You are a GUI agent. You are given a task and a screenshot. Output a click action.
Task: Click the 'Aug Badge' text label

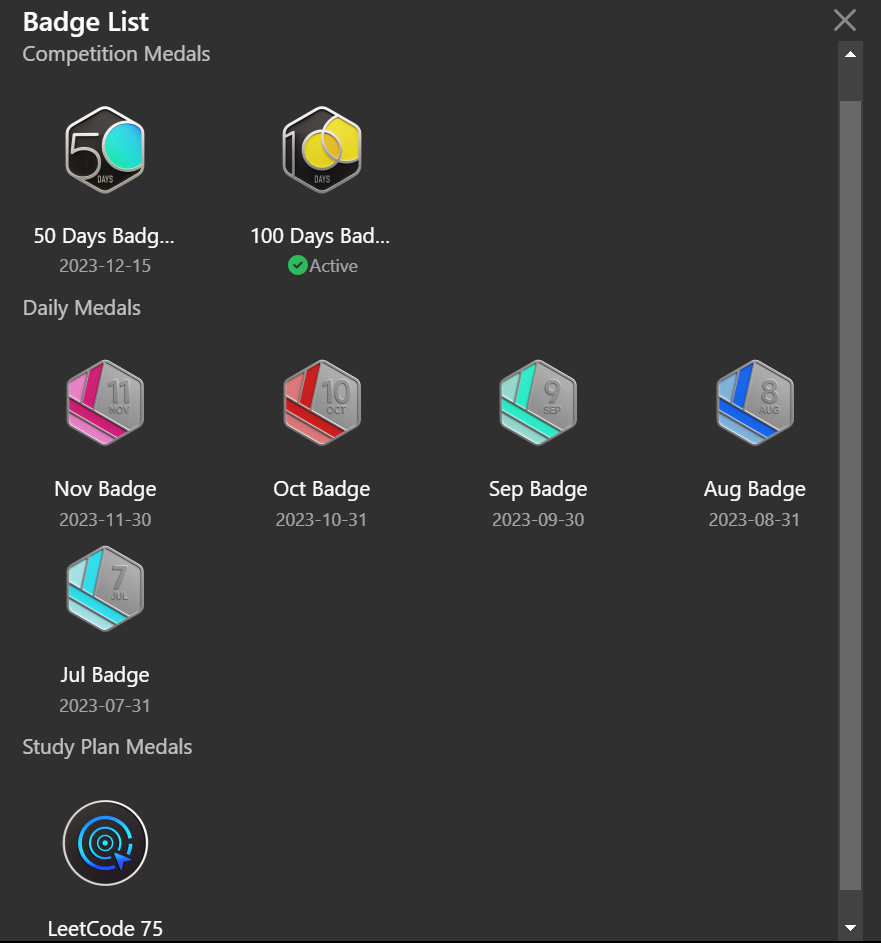[x=755, y=489]
